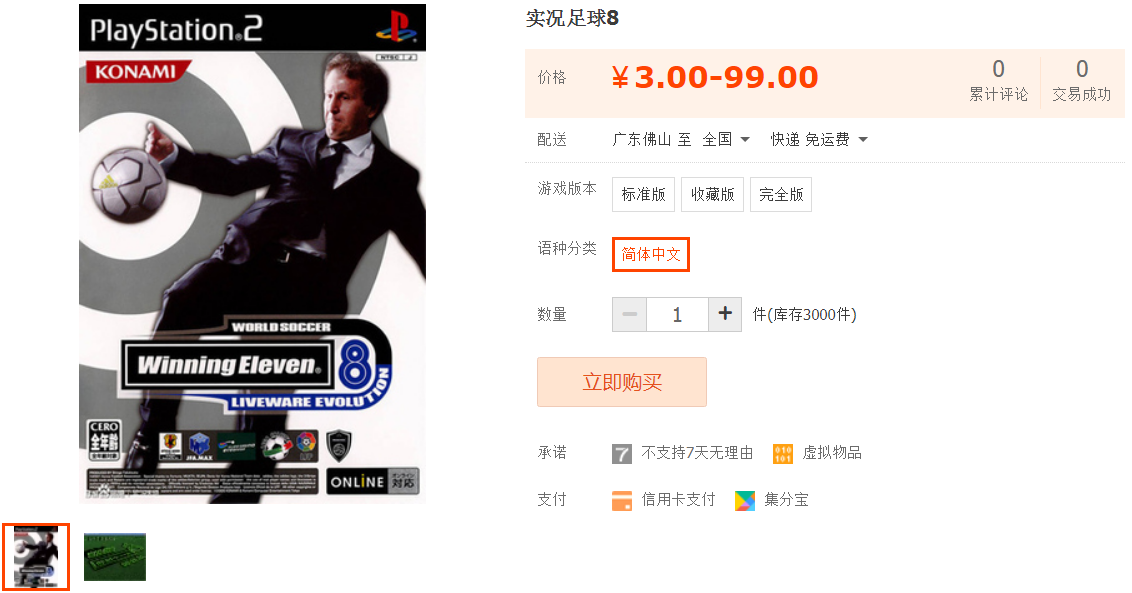Viewport: 1132px width, 593px height.
Task: Increase quantity with the plus button
Action: [725, 314]
